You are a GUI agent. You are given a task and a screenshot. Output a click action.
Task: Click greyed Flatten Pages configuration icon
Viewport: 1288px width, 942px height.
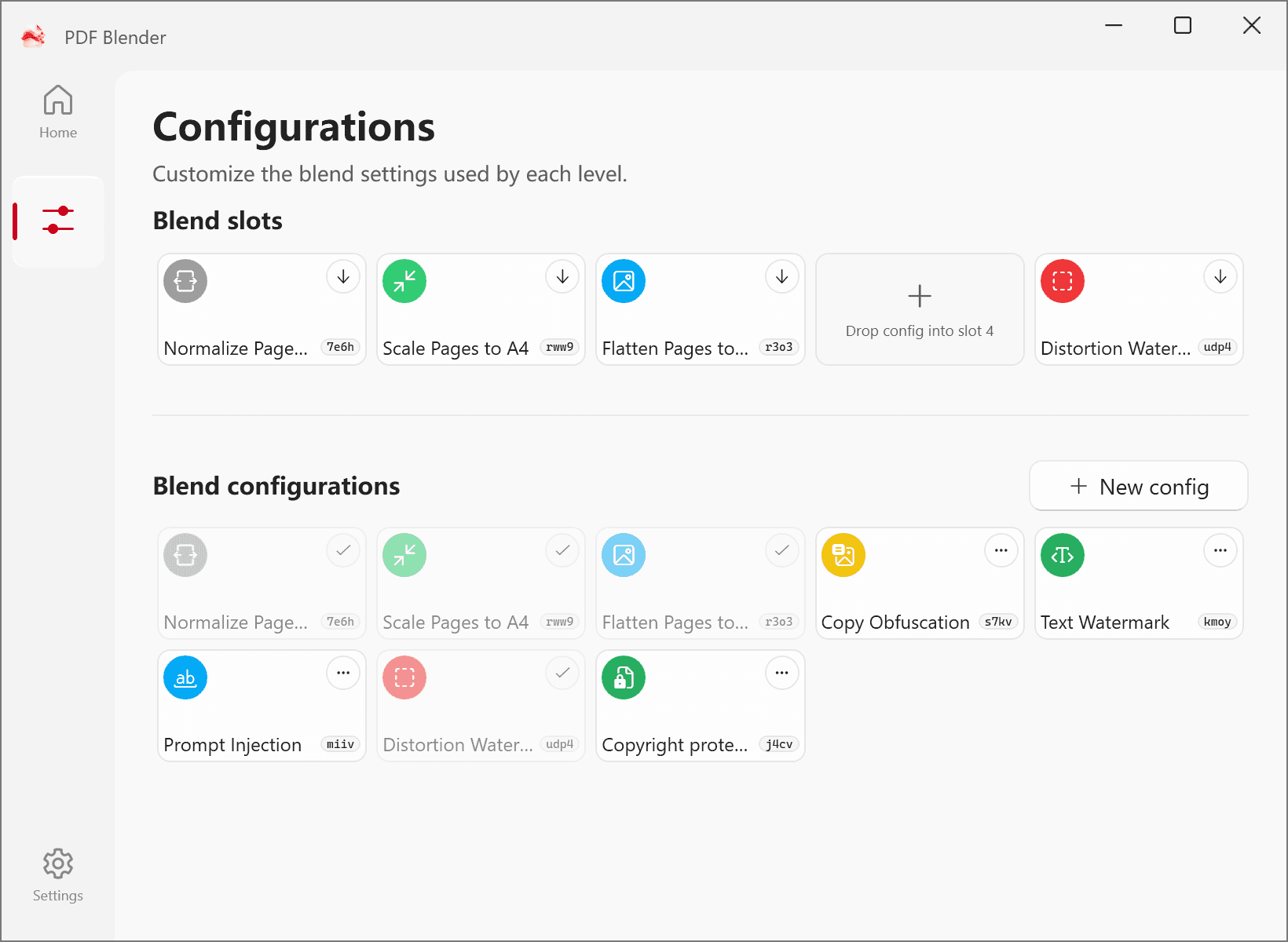(x=624, y=555)
